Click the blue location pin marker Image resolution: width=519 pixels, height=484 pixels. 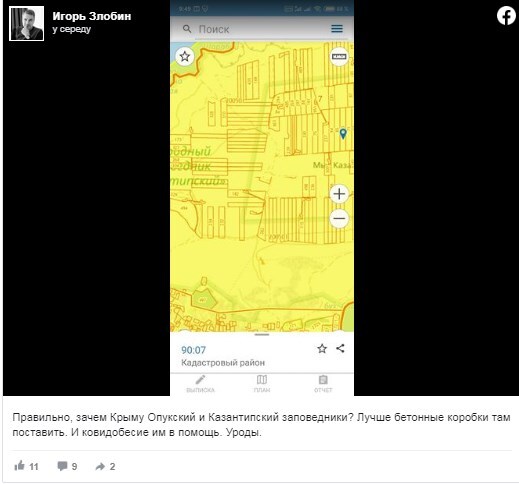tap(343, 134)
